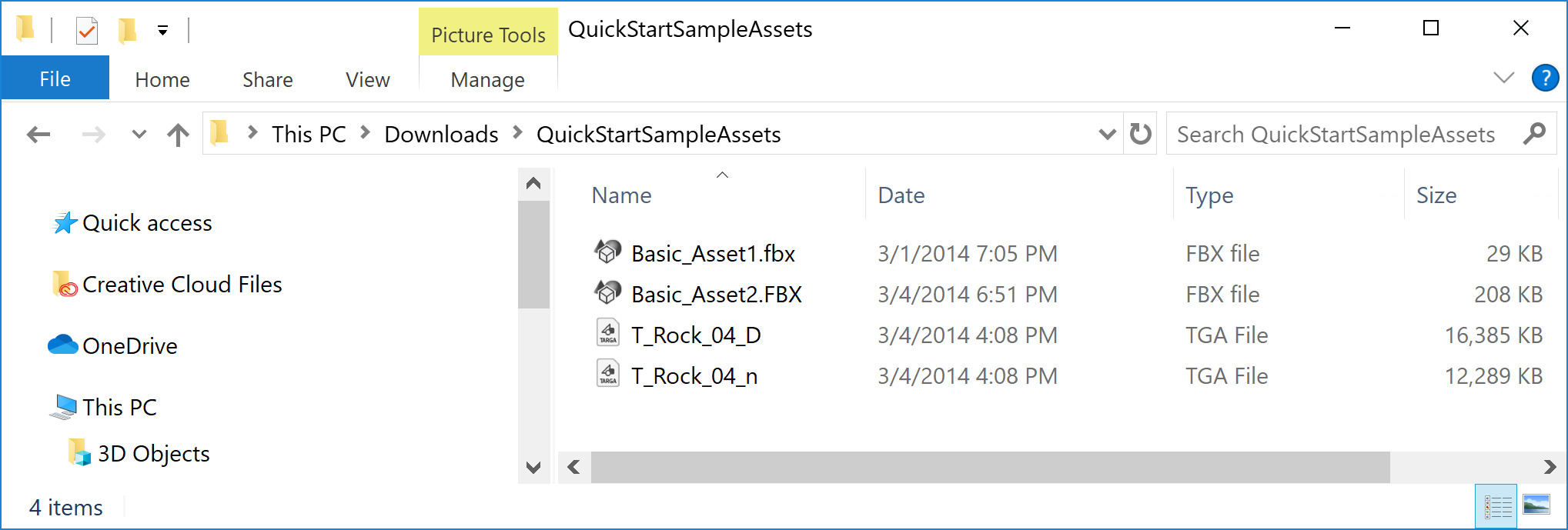
Task: Navigate up one folder level arrow
Action: coord(178,135)
